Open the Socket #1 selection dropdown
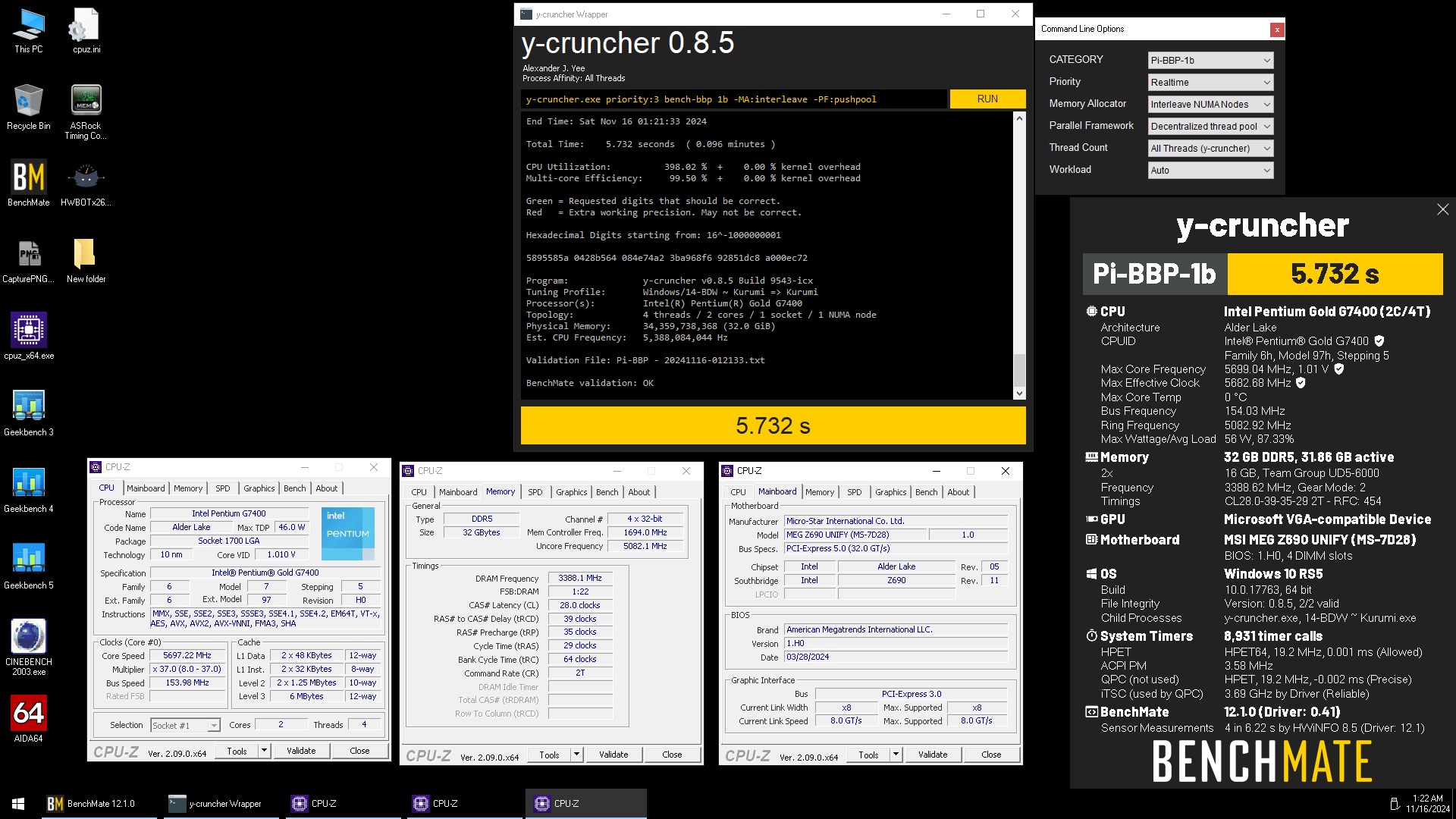The height and width of the screenshot is (819, 1456). pos(185,726)
